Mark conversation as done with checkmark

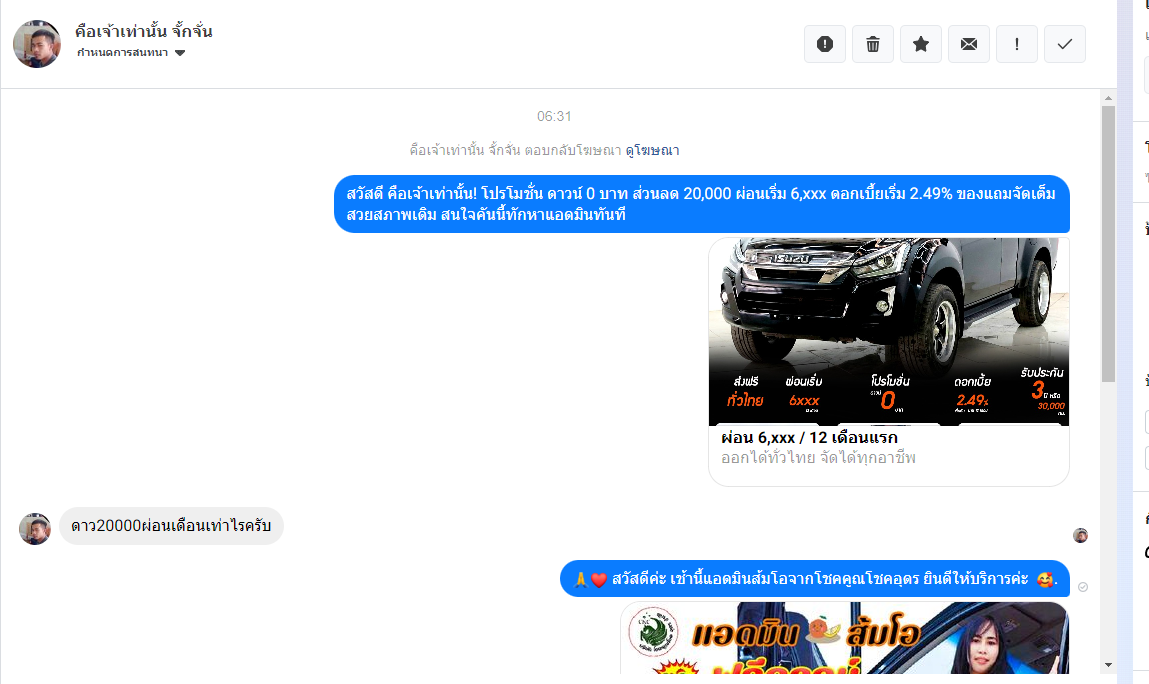(x=1065, y=44)
